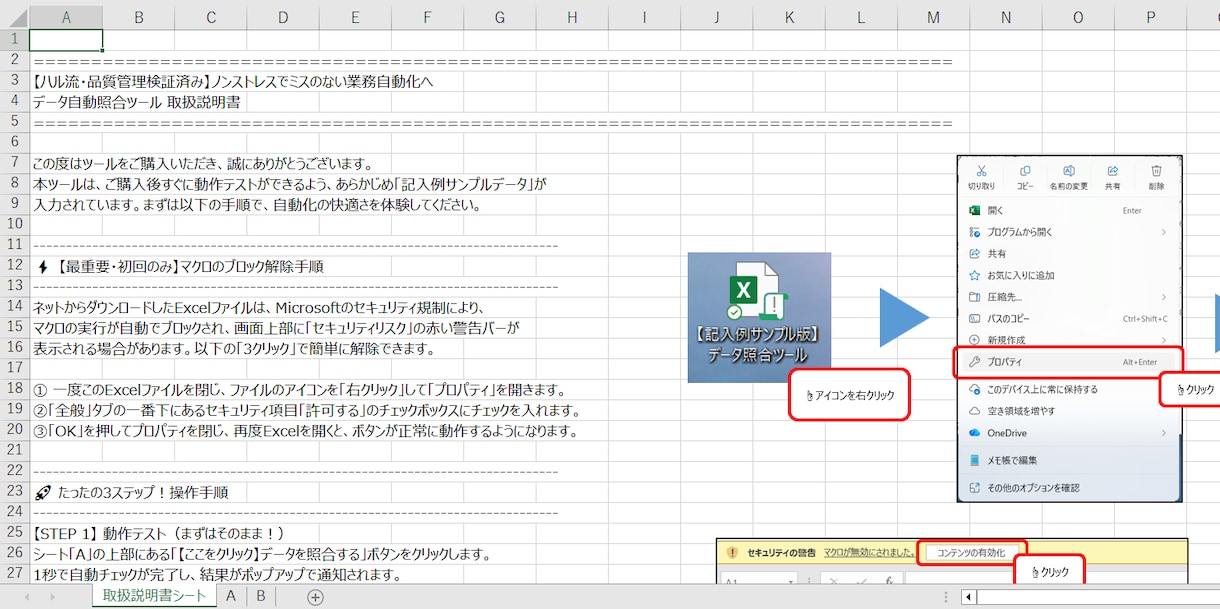Image resolution: width=1220 pixels, height=609 pixels.
Task: Click the sheet tab scroll right arrow
Action: click(x=53, y=597)
